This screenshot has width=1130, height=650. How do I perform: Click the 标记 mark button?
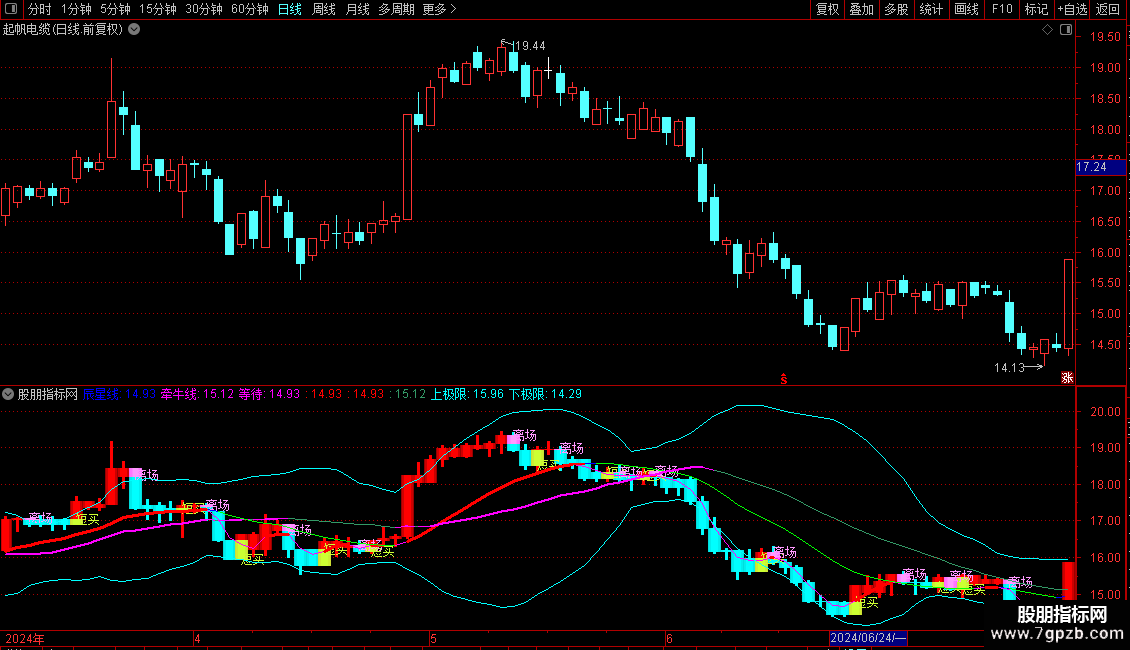(1036, 9)
